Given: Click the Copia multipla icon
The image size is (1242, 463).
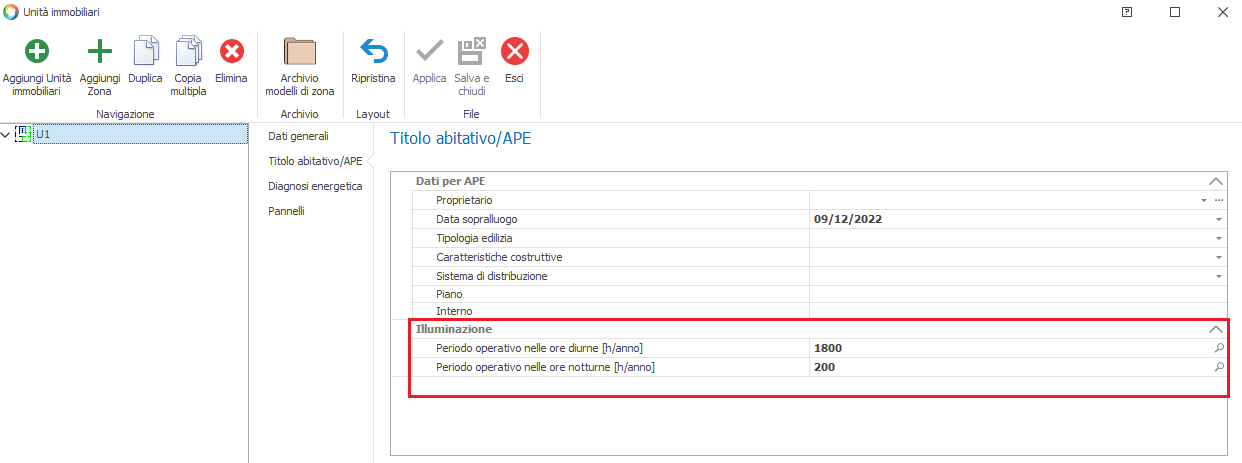Looking at the screenshot, I should (188, 52).
